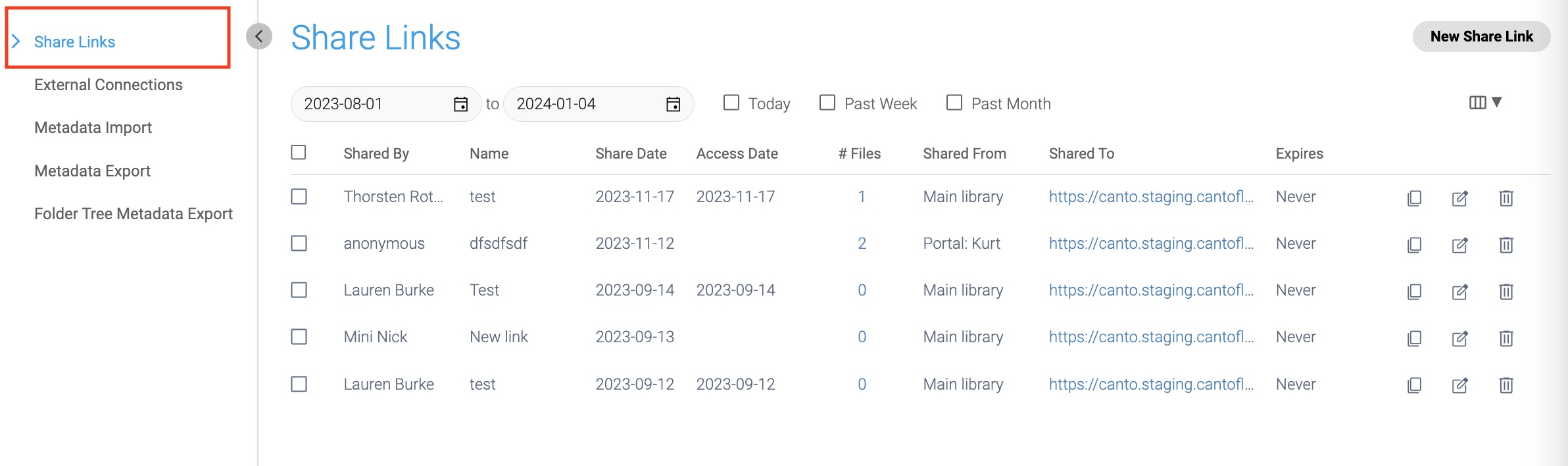Delete the Mini Nick New link row
The width and height of the screenshot is (1568, 466).
[1506, 338]
